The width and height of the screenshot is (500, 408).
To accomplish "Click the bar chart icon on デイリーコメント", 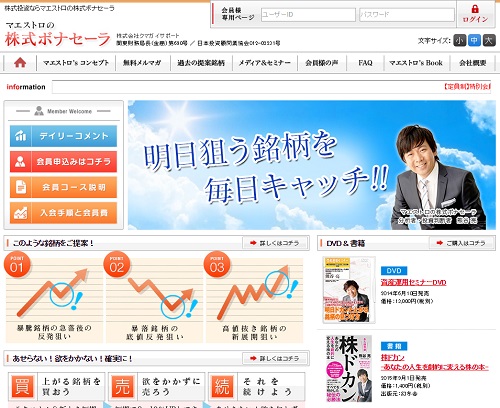I will pos(20,136).
